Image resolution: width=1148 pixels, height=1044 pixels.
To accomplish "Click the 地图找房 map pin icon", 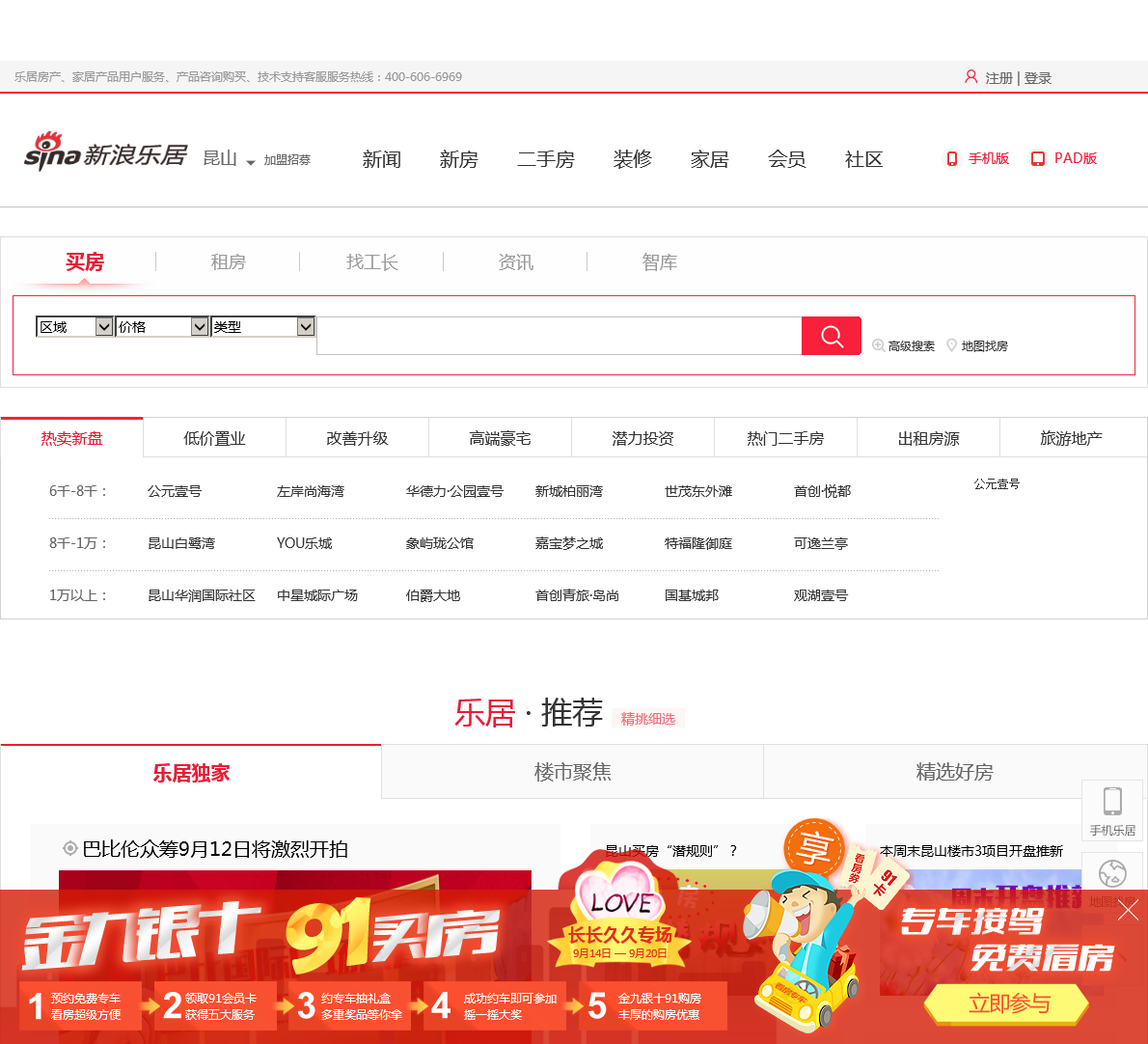I will (x=951, y=344).
